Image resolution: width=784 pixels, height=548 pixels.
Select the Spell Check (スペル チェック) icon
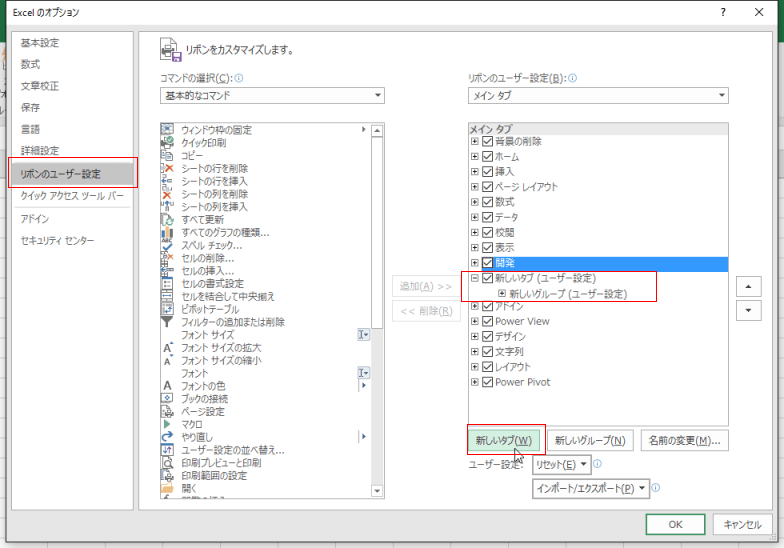coord(167,245)
